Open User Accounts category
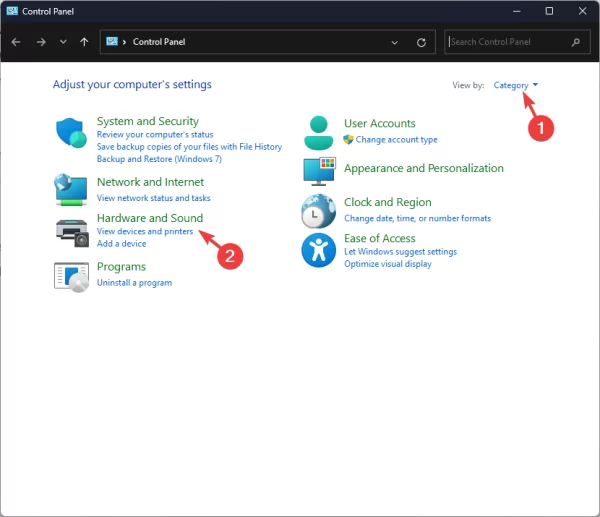600x517 pixels. tap(380, 123)
